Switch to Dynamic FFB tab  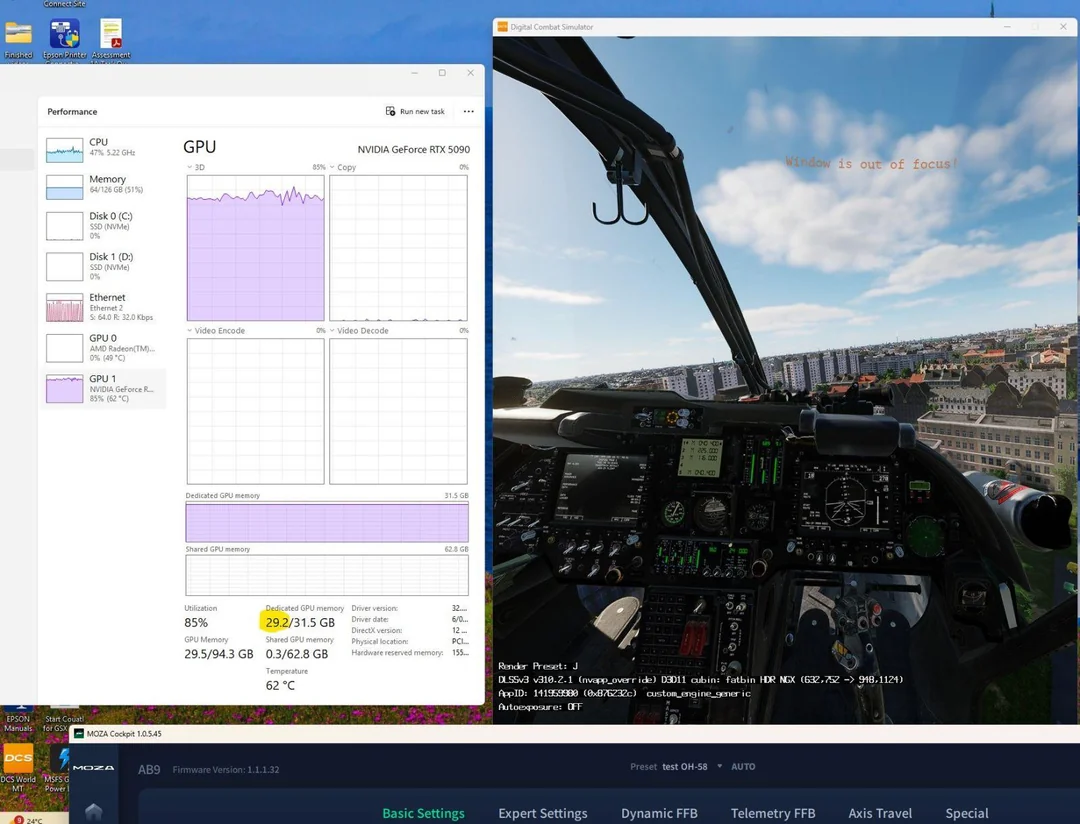pyautogui.click(x=659, y=814)
